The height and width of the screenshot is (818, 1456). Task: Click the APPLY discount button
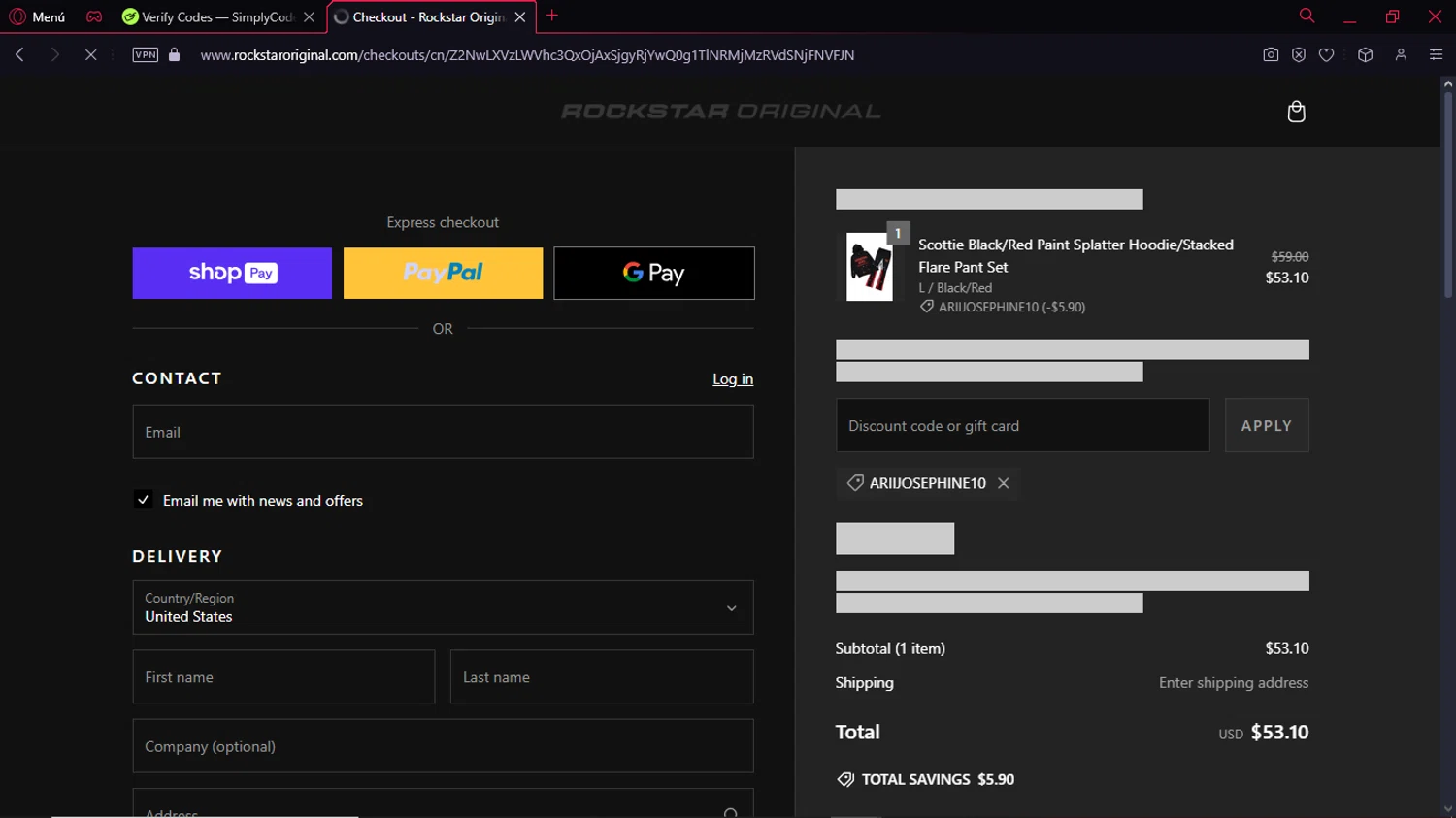pyautogui.click(x=1267, y=425)
